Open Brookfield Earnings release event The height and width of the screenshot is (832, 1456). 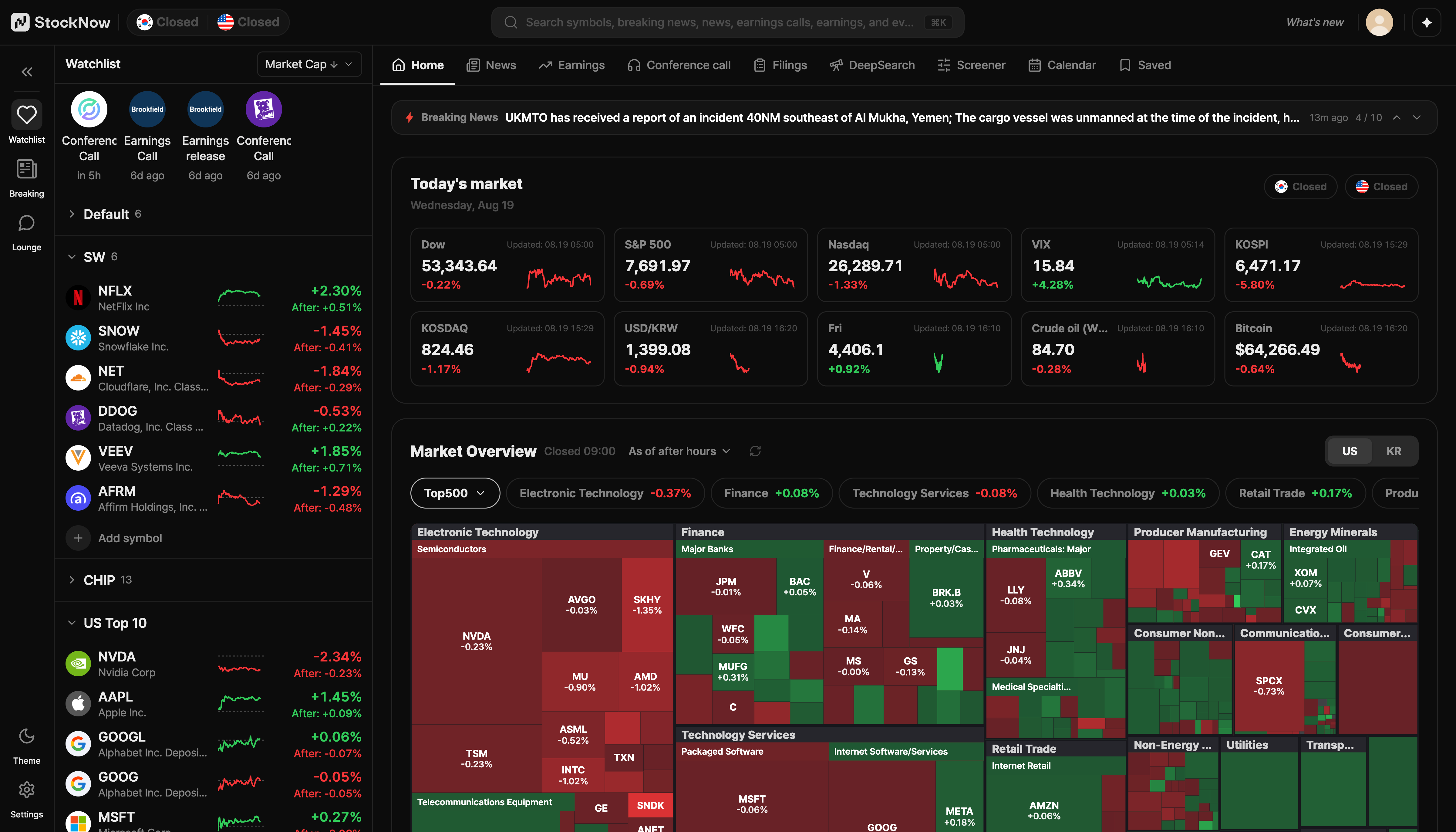[x=206, y=137]
